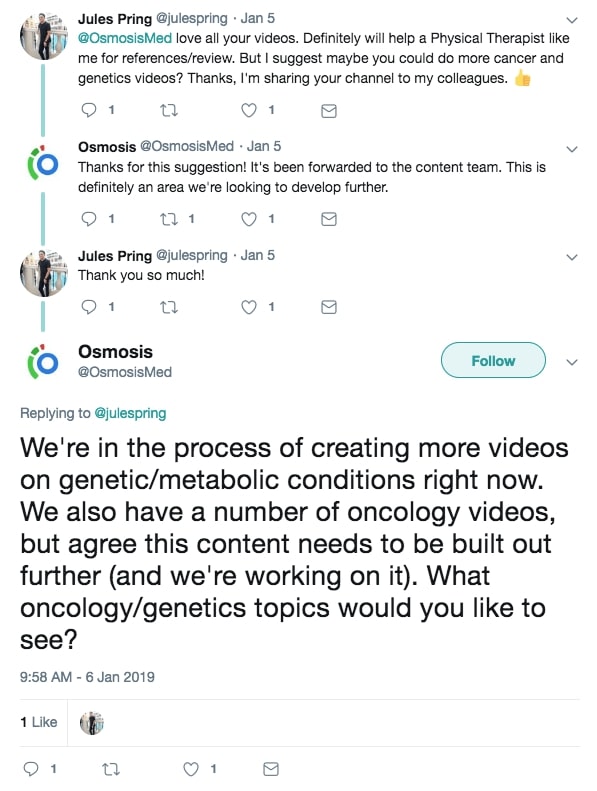Open the liker's avatar next to 1 Like
This screenshot has width=597, height=791.
point(92,723)
